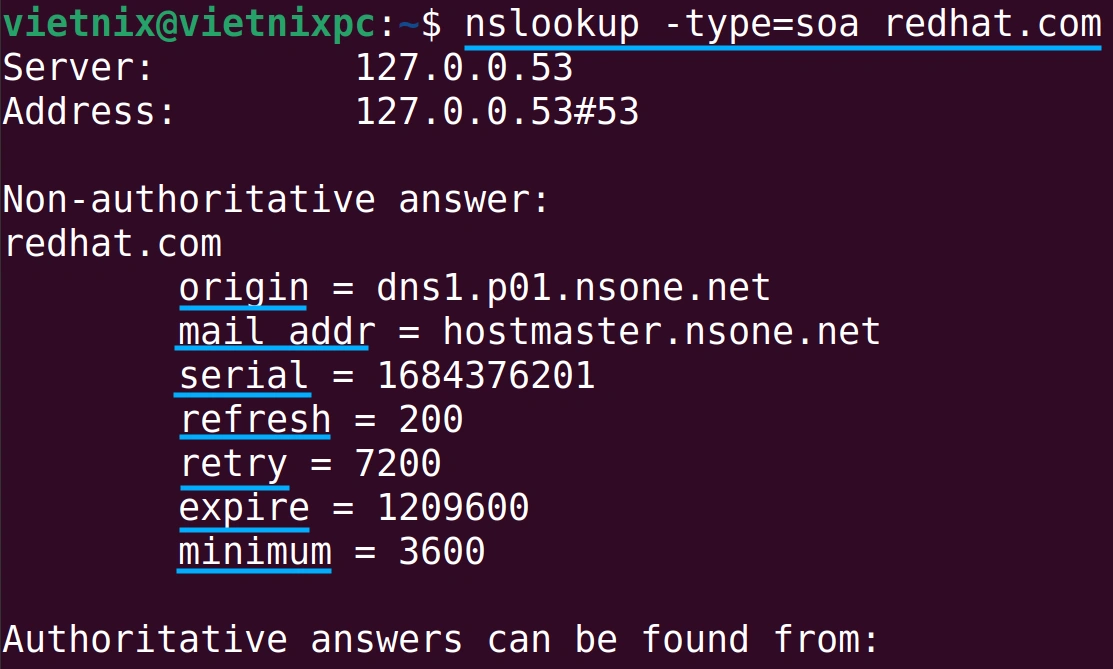
Task: Click the Non-authoritative answer: line
Action: (x=276, y=200)
